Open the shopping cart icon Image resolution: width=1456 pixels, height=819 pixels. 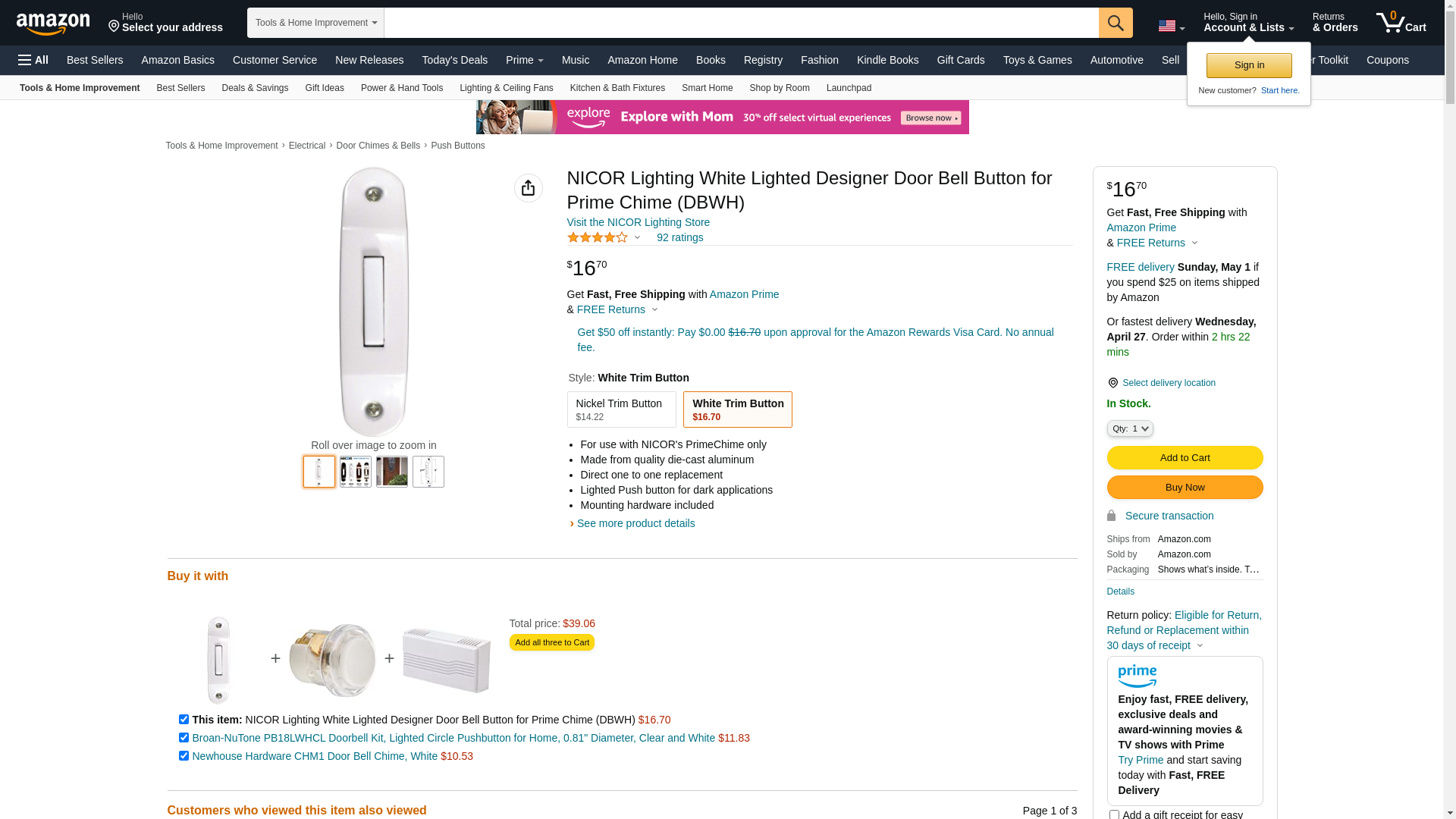click(x=1400, y=23)
